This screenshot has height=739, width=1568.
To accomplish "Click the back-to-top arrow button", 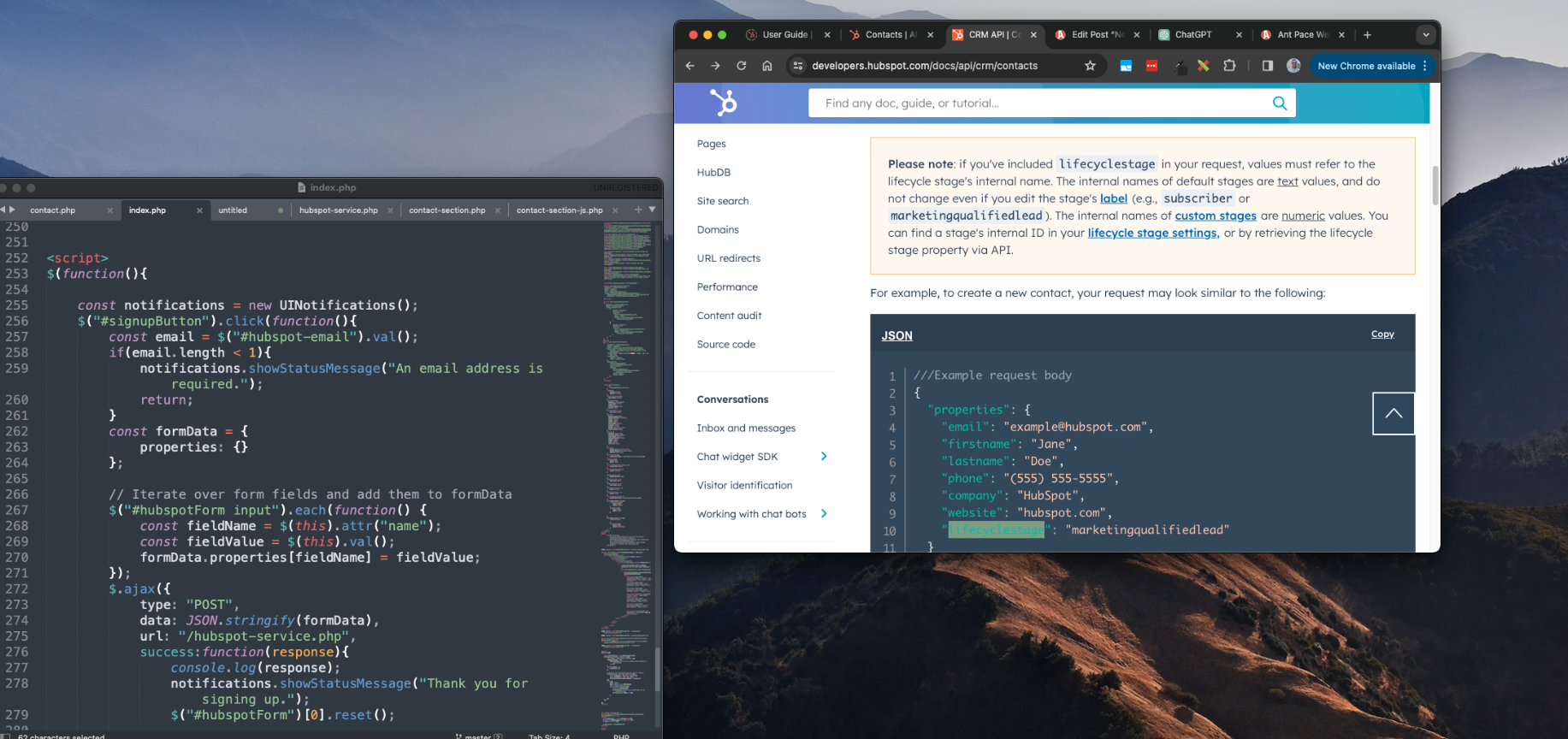I will 1393,413.
